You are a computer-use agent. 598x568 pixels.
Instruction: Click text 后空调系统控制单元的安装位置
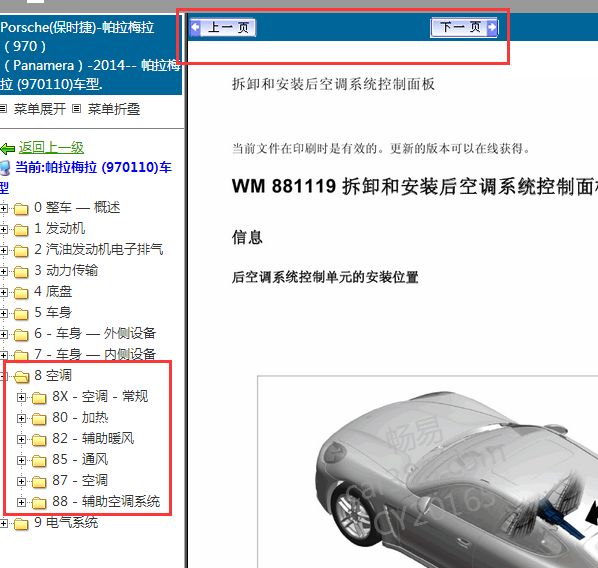point(325,277)
